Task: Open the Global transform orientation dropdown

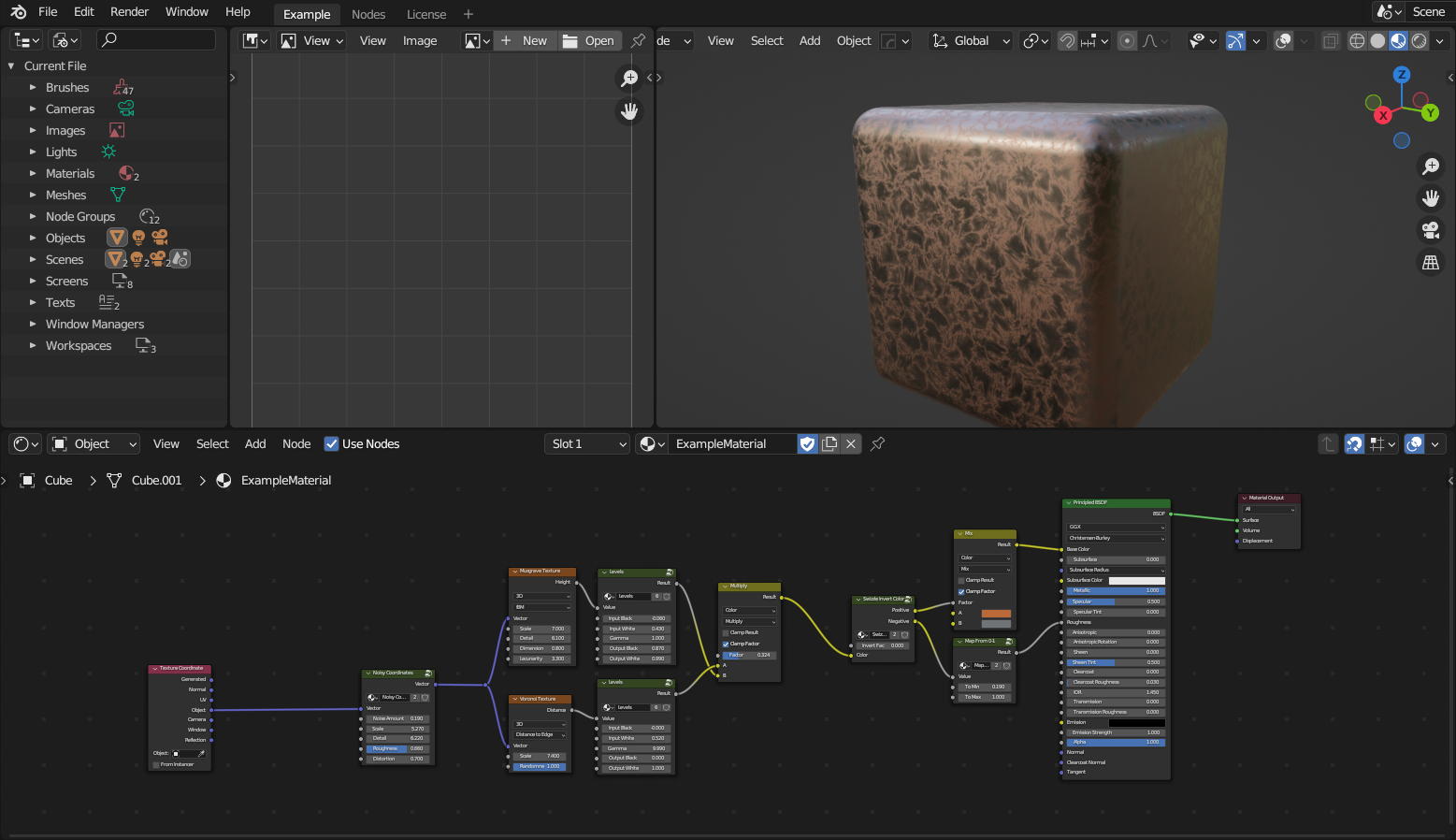Action: click(x=972, y=41)
